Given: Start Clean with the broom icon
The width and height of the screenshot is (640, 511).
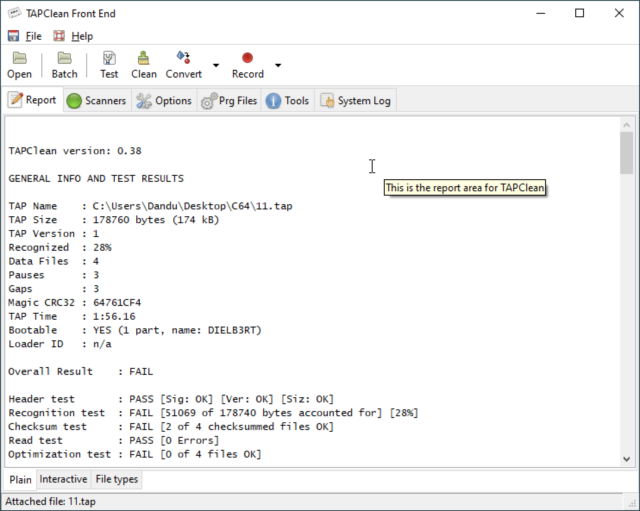Looking at the screenshot, I should (143, 58).
